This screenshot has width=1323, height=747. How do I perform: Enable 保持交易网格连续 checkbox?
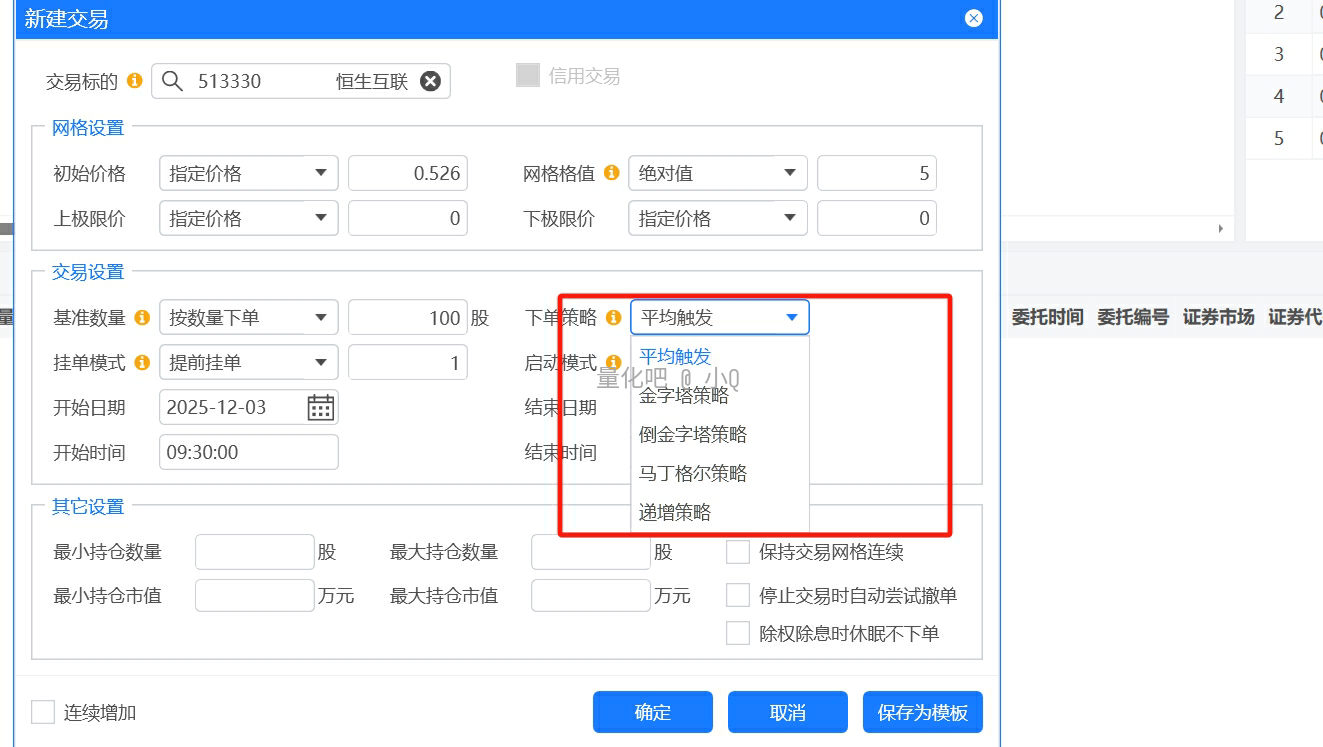tap(738, 552)
